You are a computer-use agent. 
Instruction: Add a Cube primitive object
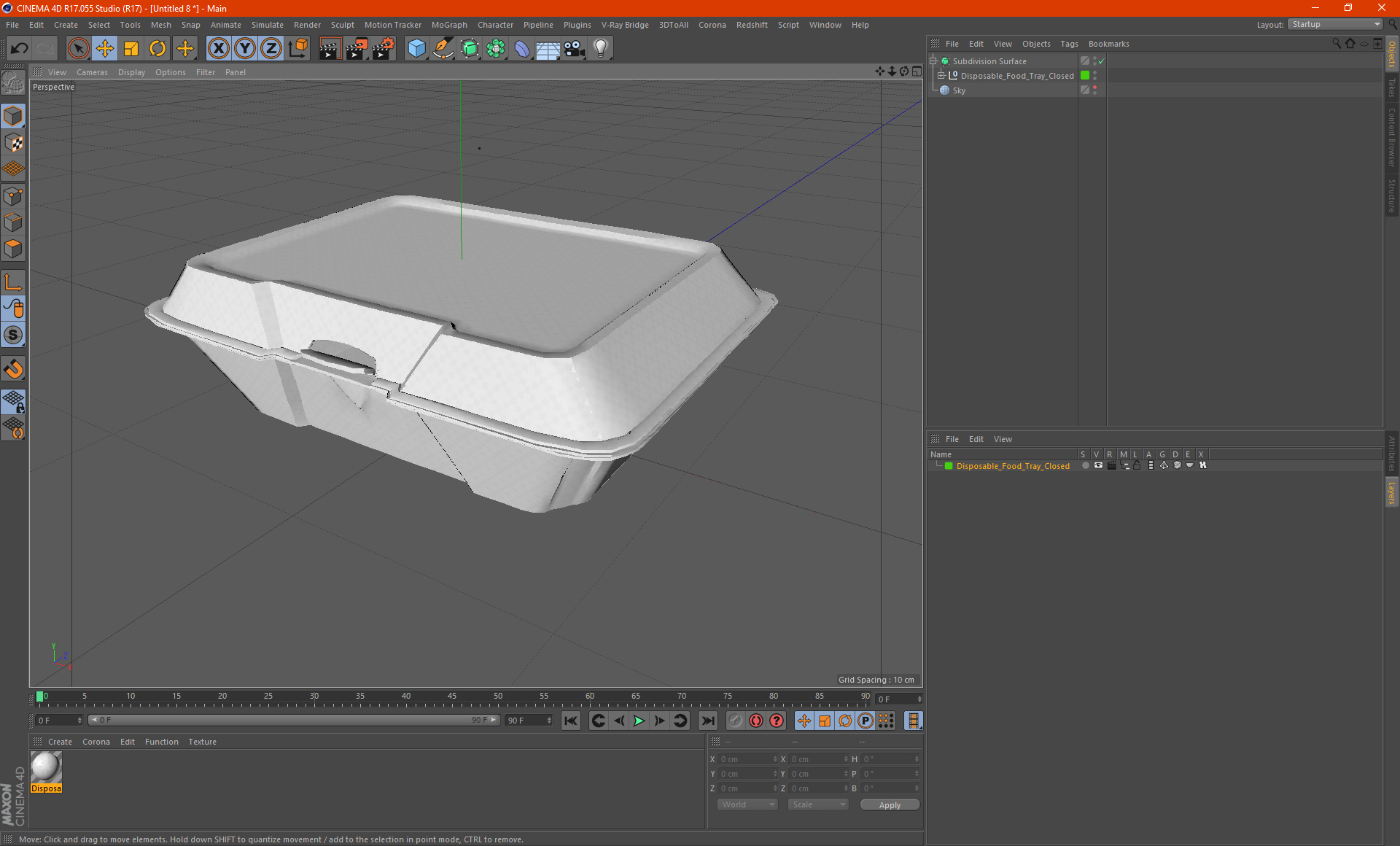[x=416, y=49]
